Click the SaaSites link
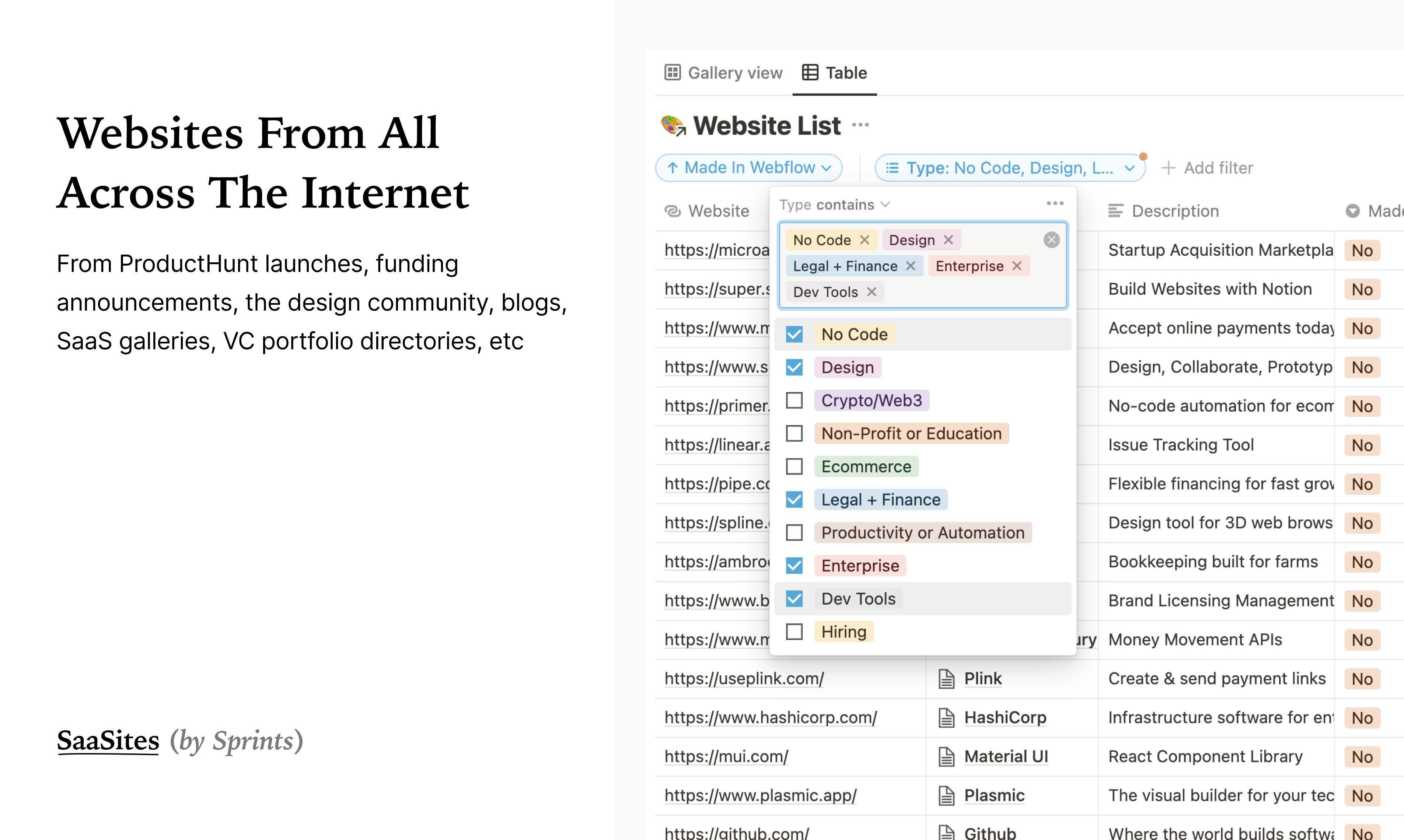 click(107, 740)
